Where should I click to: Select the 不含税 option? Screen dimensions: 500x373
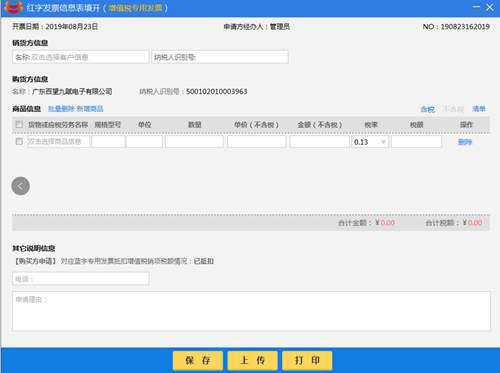click(x=454, y=109)
